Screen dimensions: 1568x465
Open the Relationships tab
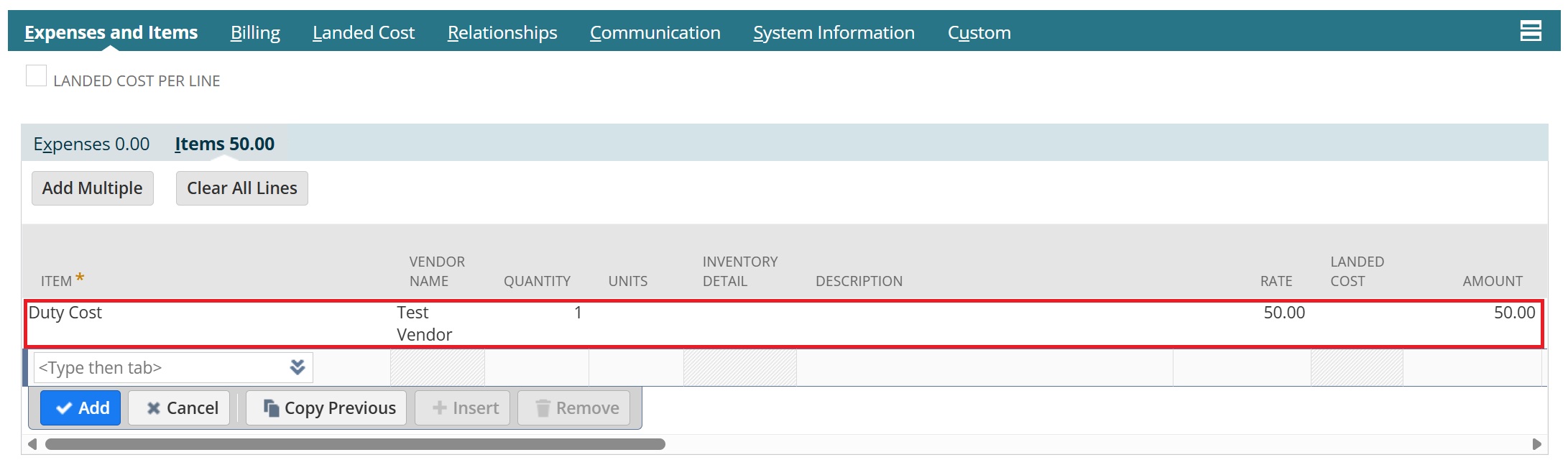[x=502, y=32]
